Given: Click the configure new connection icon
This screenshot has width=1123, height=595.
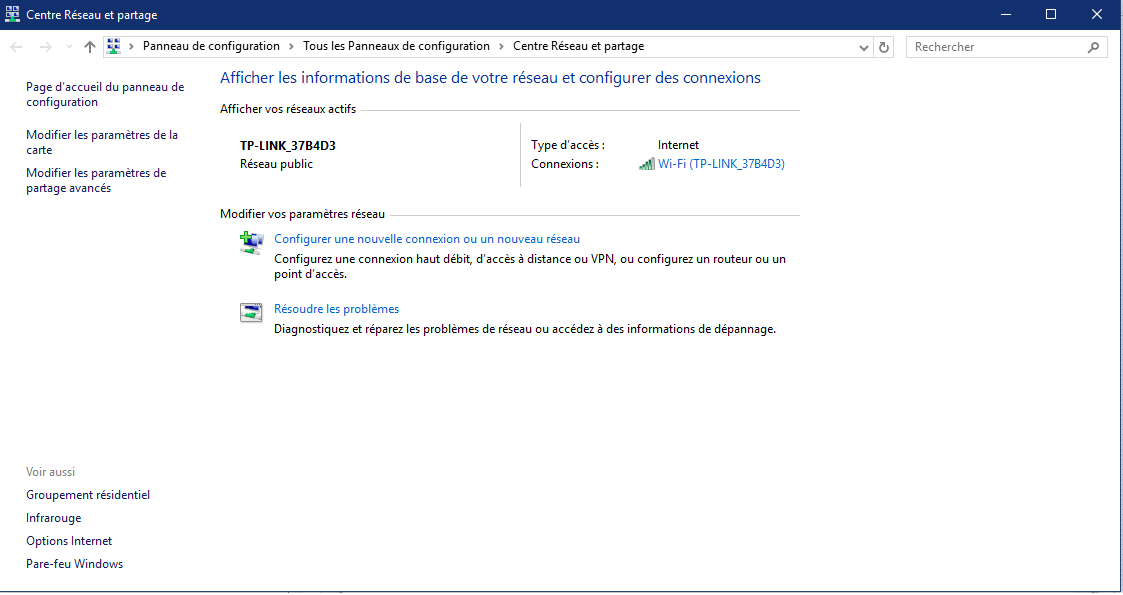Looking at the screenshot, I should point(250,242).
